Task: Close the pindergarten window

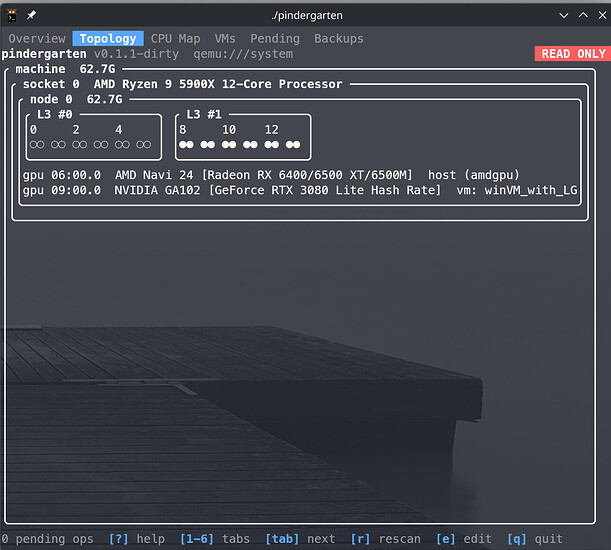Action: pyautogui.click(x=602, y=15)
